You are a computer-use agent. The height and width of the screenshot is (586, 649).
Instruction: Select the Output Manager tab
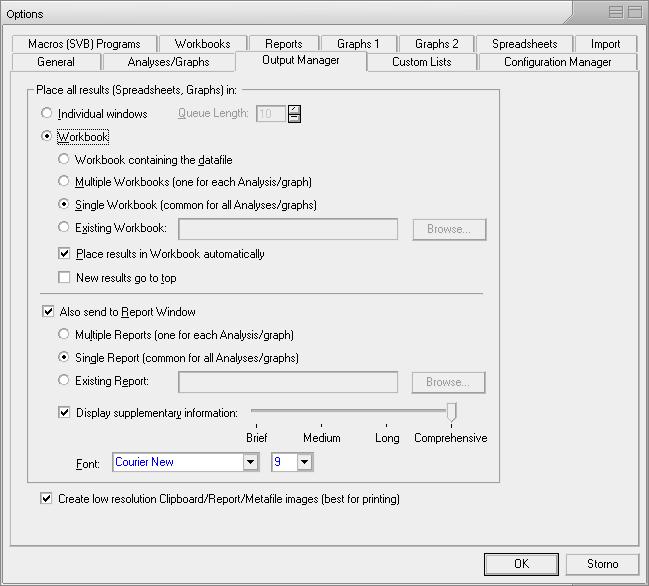pos(300,60)
